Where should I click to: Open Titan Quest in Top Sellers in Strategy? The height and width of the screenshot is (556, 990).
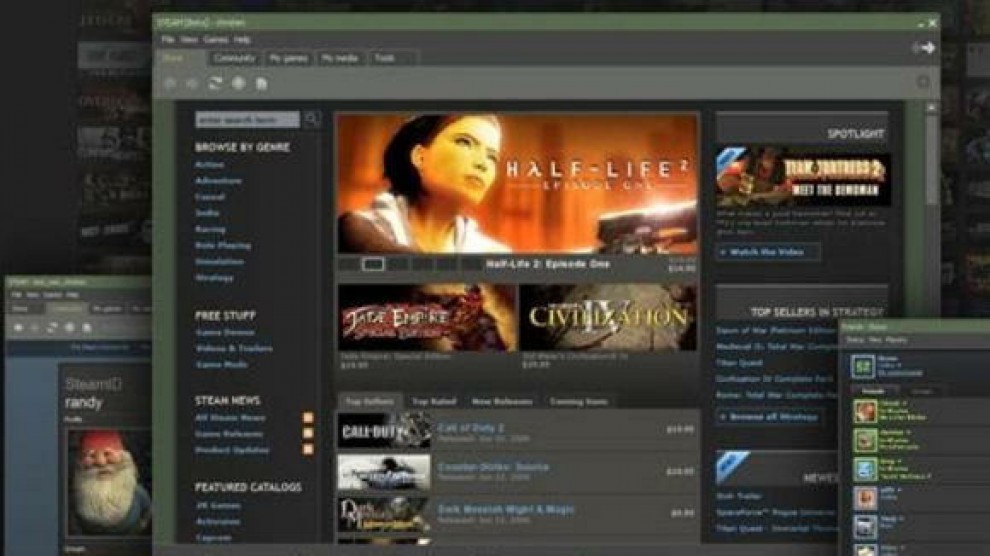739,363
